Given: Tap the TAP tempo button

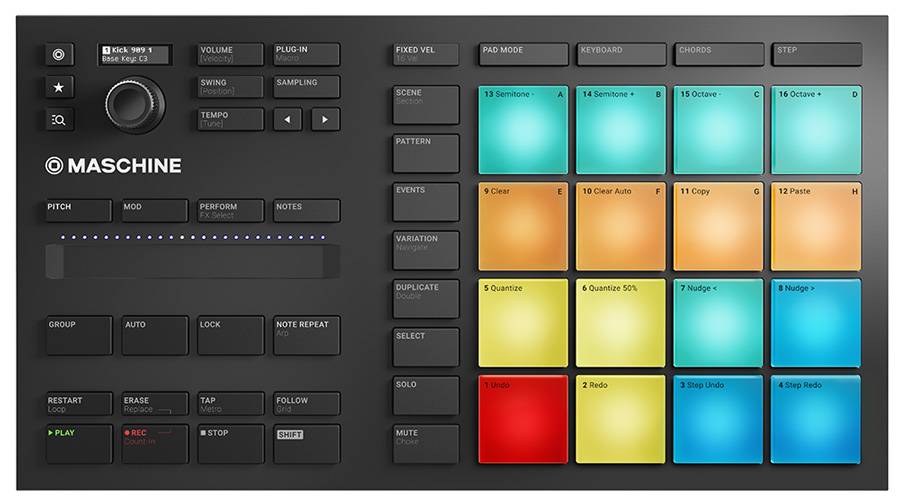Looking at the screenshot, I should coord(231,404).
